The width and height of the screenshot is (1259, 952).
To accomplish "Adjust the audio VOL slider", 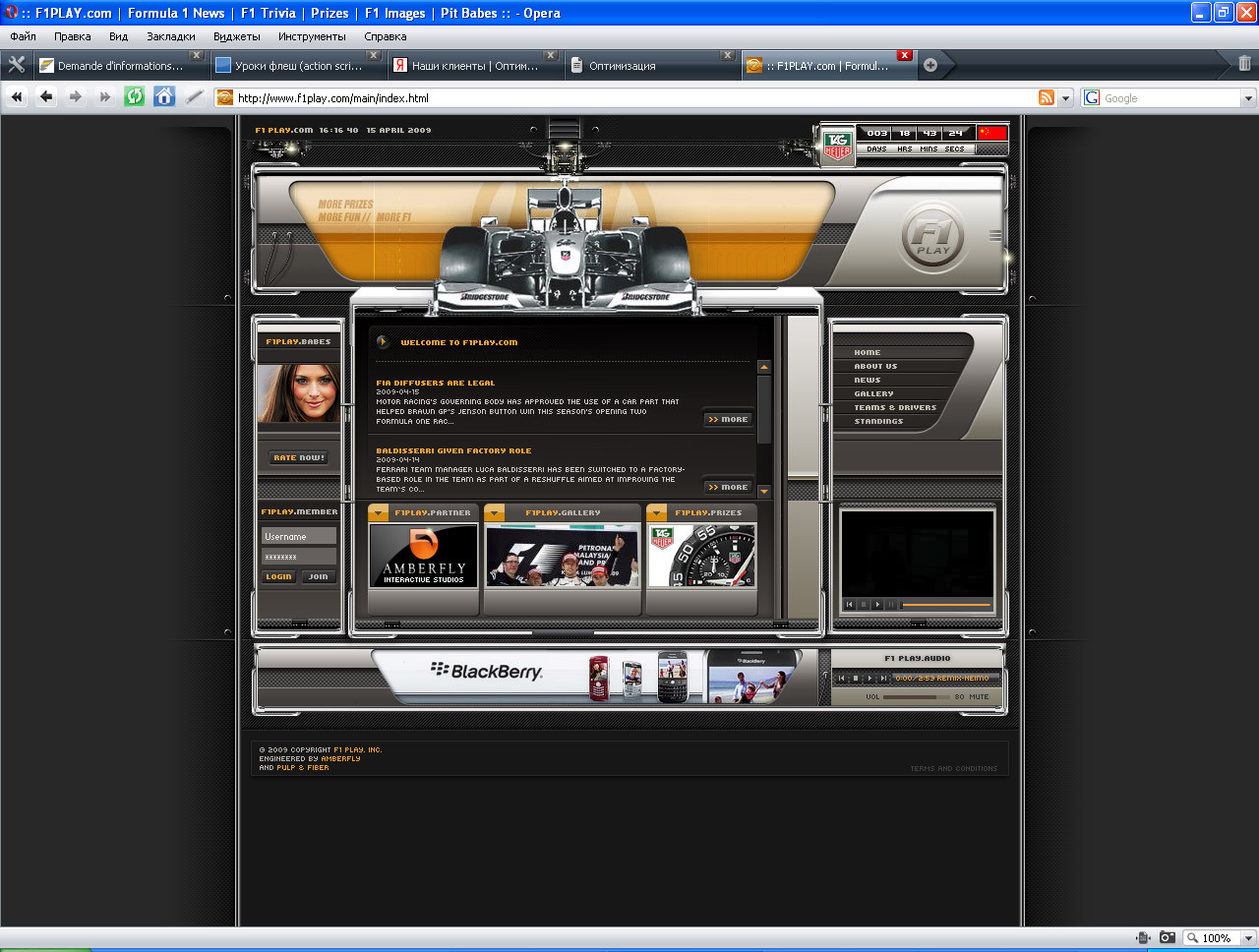I will (x=916, y=696).
